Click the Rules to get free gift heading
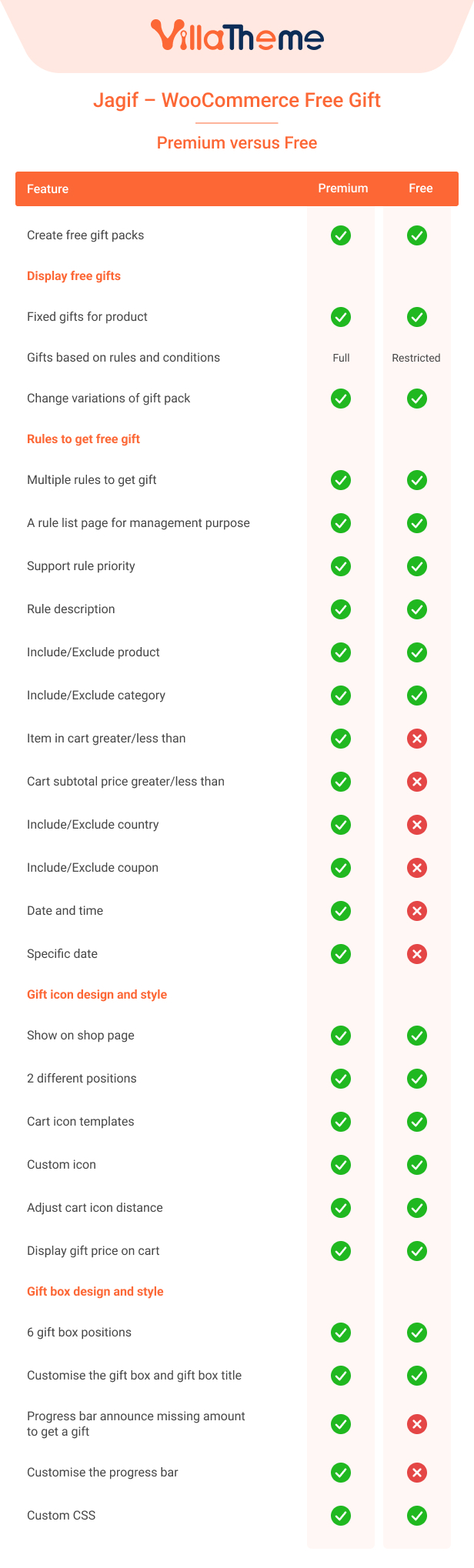Viewport: 474px width, 1568px height. 83,439
